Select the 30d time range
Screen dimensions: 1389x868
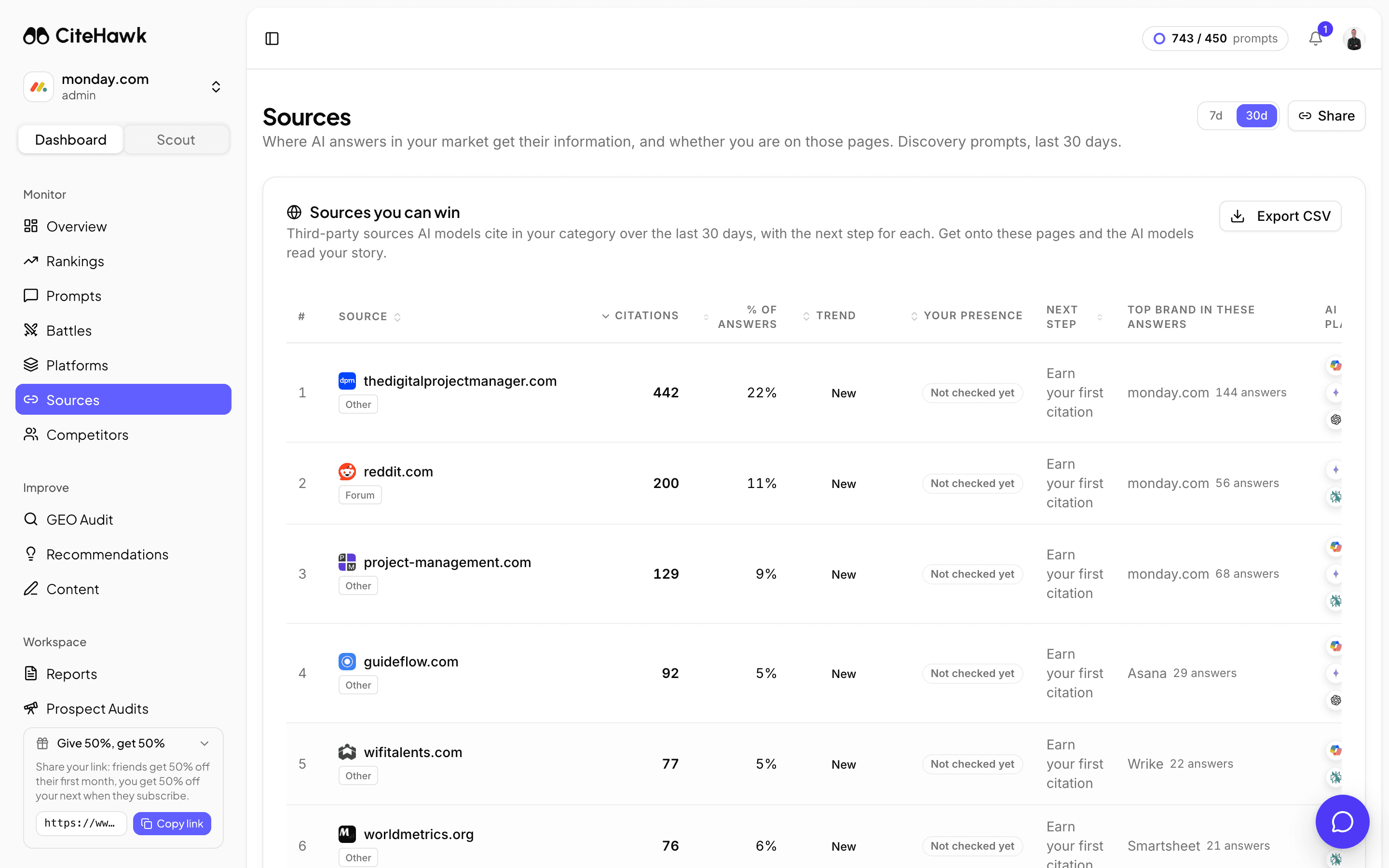1256,116
